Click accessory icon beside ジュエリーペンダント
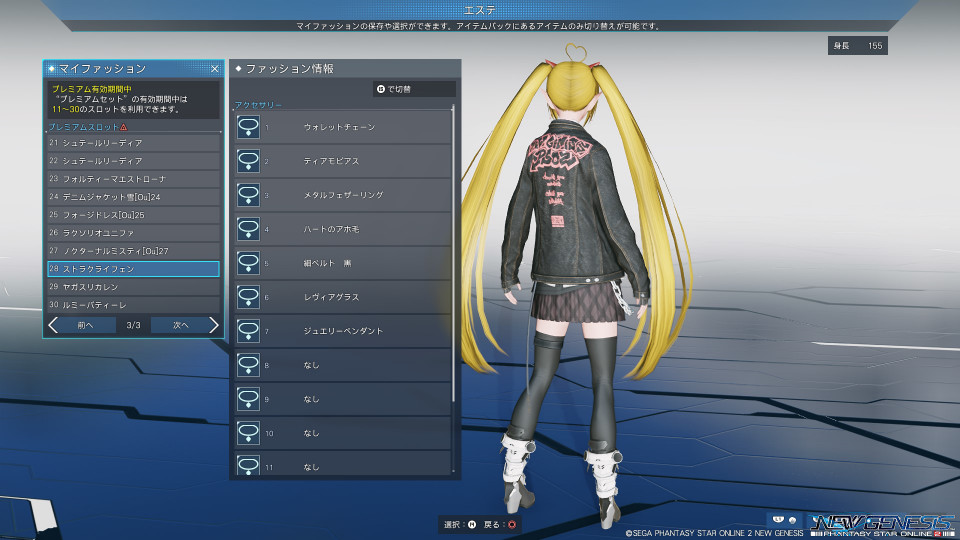 click(x=248, y=331)
